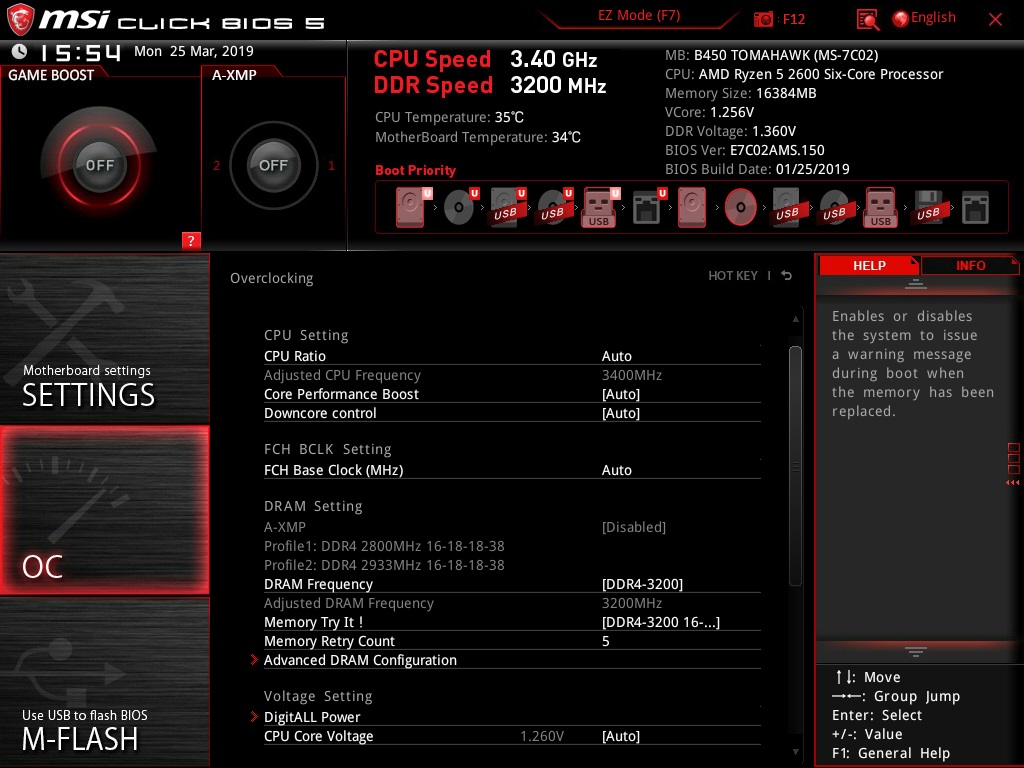The image size is (1024, 768).
Task: Click the triple-arrow side panel collapse handle
Action: (1012, 483)
